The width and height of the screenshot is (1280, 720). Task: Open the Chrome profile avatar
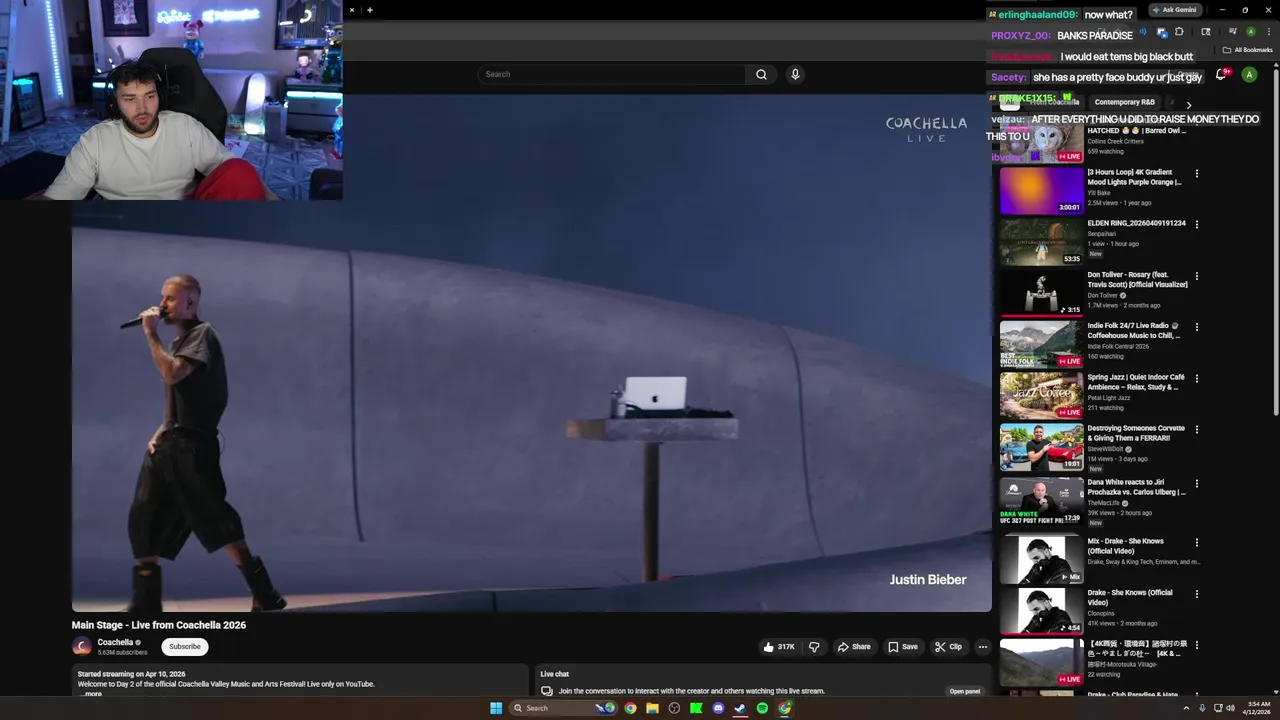[x=1250, y=32]
